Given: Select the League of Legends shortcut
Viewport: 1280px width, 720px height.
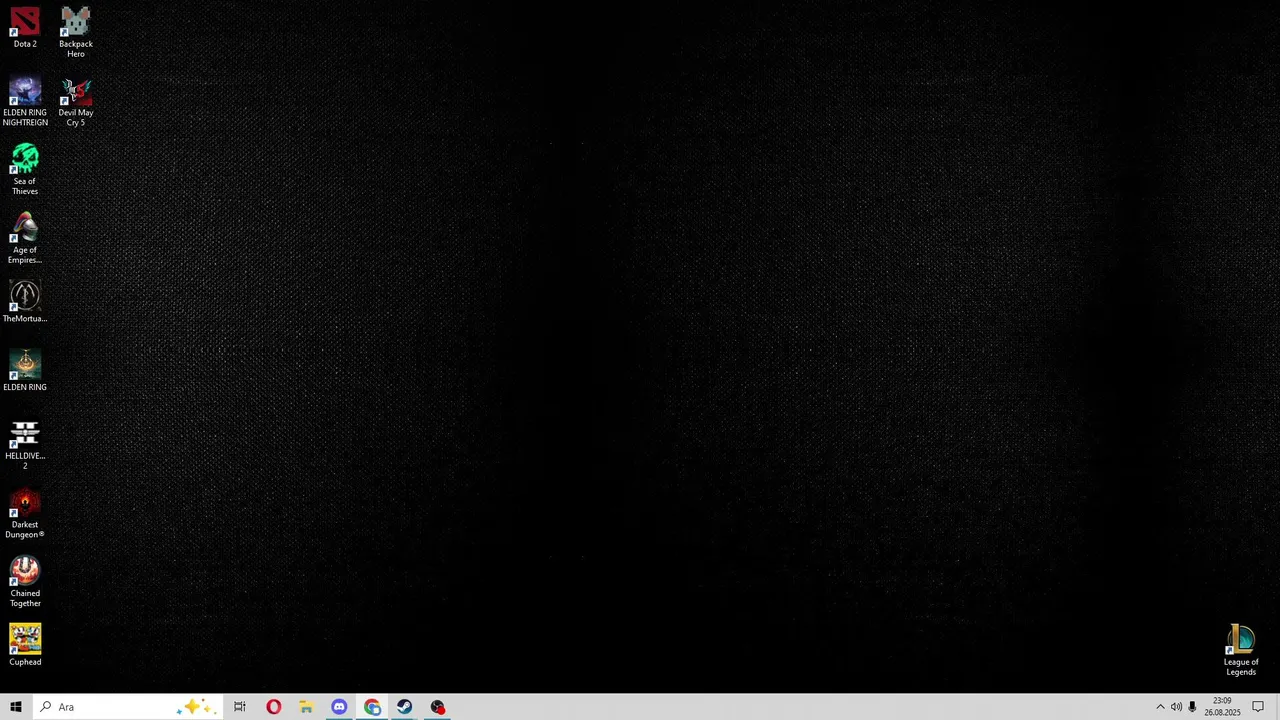Looking at the screenshot, I should click(x=1241, y=651).
